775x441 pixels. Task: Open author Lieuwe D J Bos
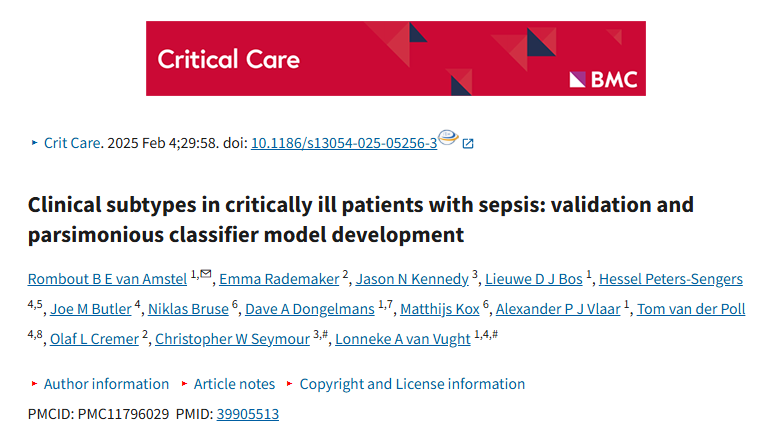[534, 279]
